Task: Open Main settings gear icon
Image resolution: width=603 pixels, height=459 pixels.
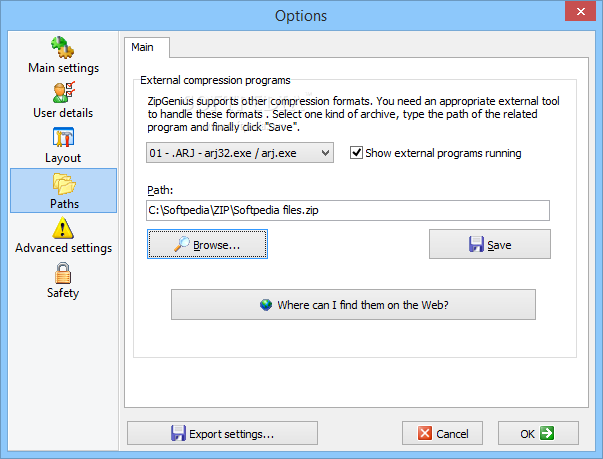Action: (63, 47)
